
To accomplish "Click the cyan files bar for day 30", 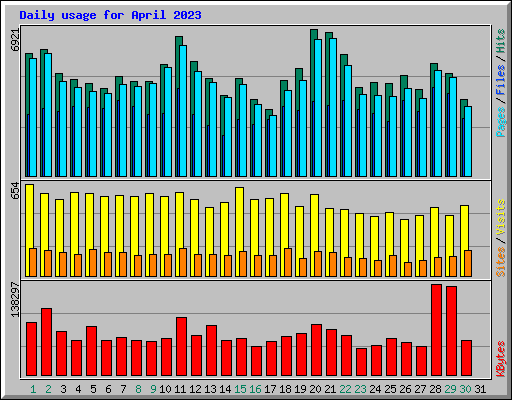I will tap(468, 141).
